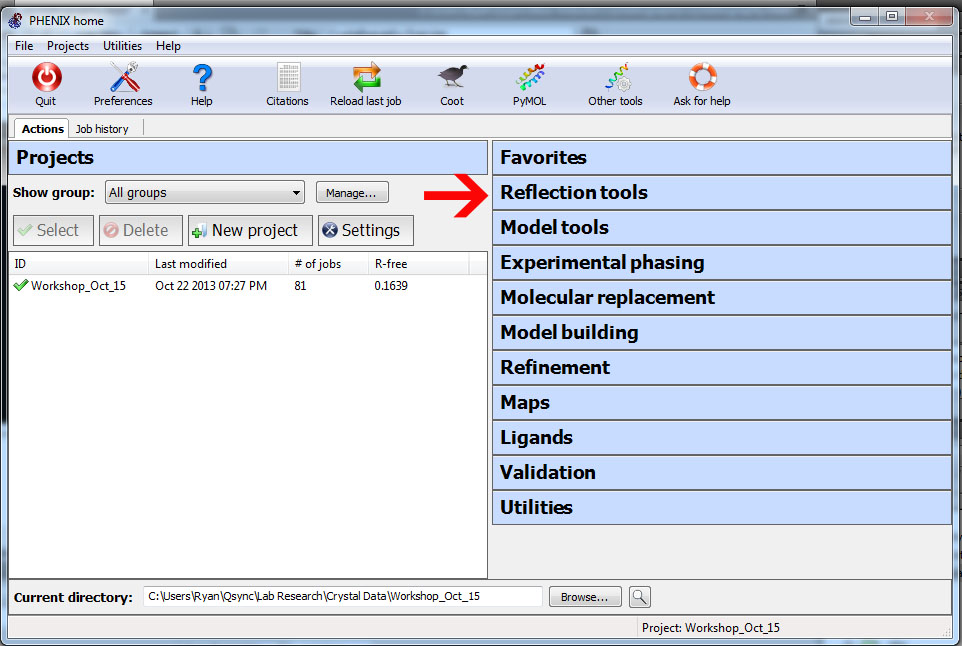Click the New project button

(250, 230)
